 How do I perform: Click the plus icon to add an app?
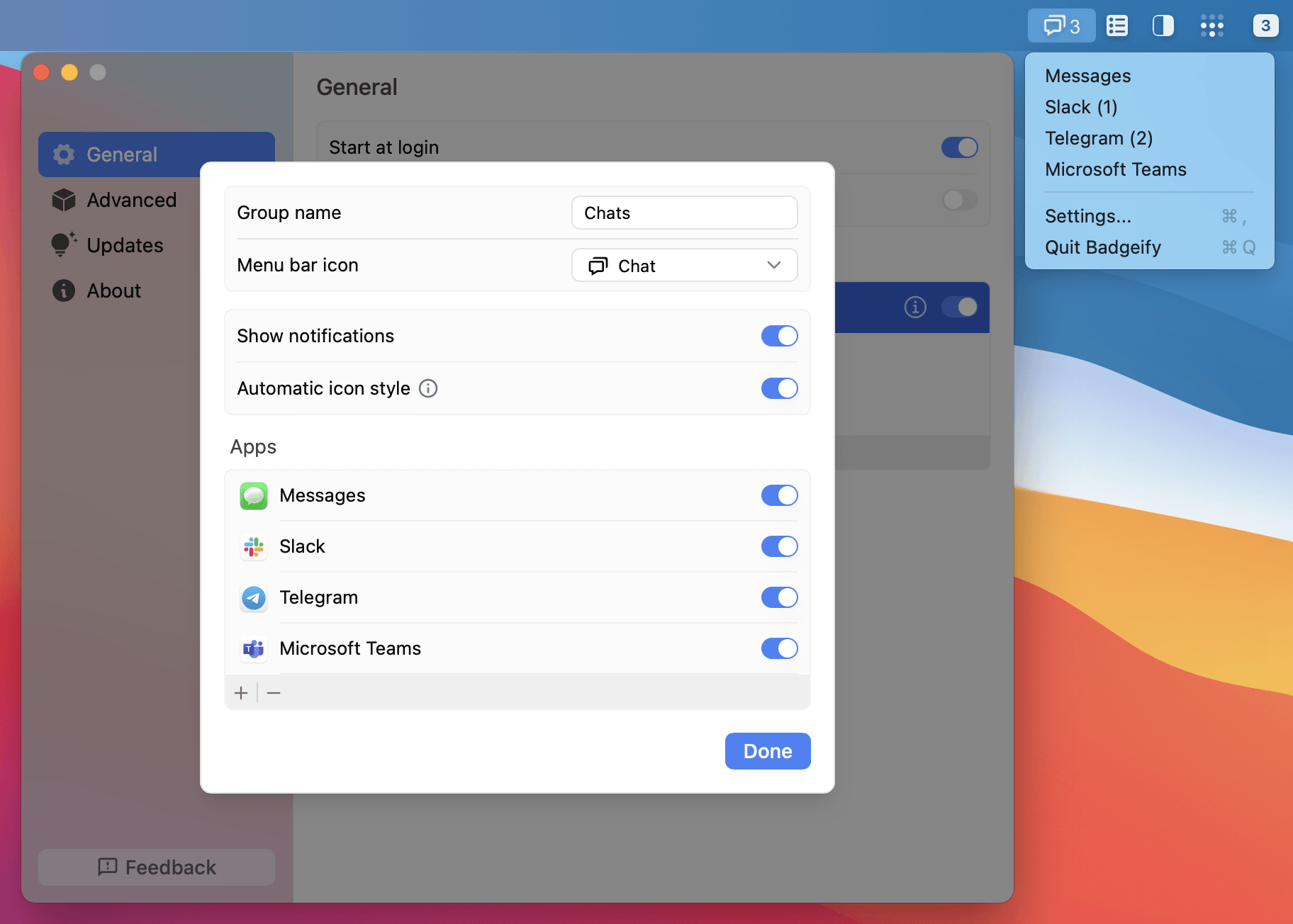tap(241, 692)
